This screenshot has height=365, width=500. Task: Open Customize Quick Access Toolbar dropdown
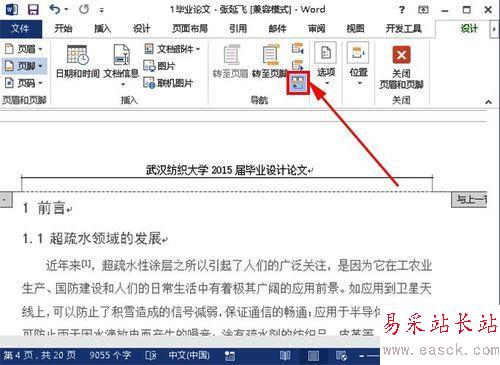(102, 10)
